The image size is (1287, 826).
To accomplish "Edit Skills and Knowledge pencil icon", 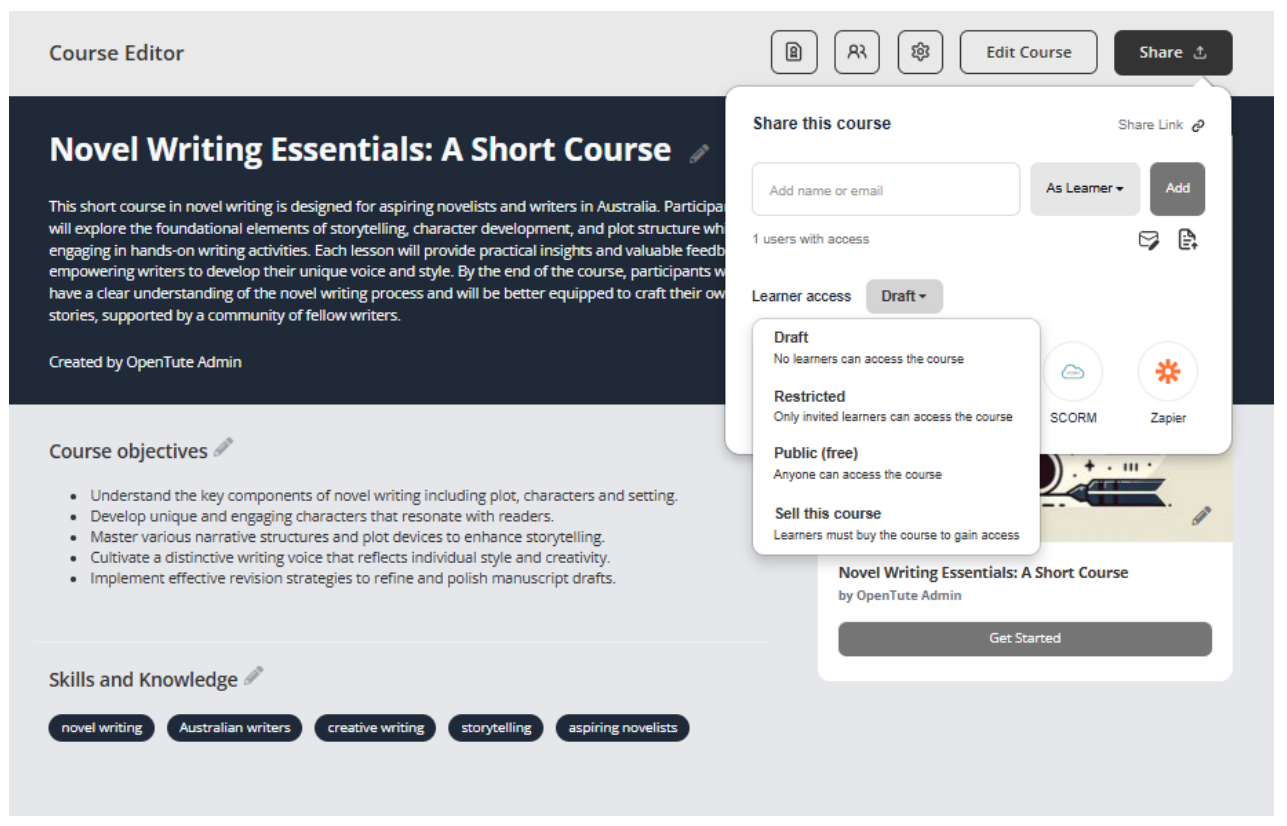I will coord(254,676).
